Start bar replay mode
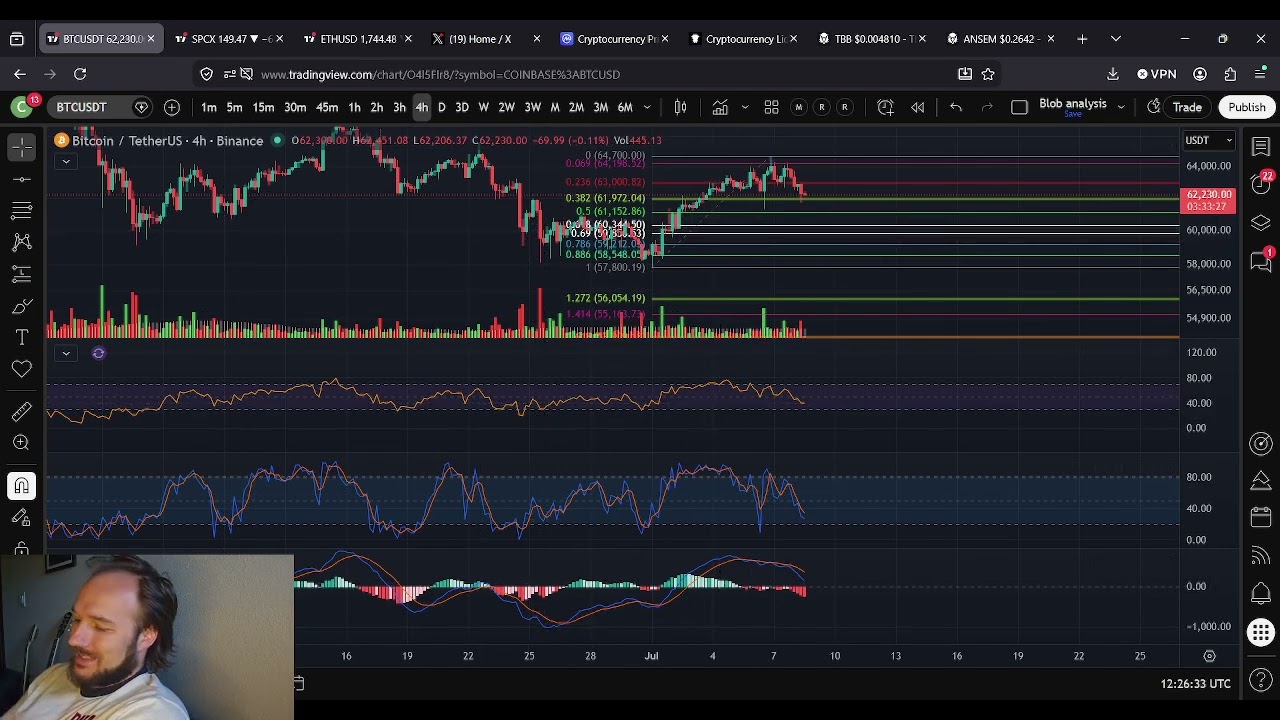1280x720 pixels. click(917, 107)
